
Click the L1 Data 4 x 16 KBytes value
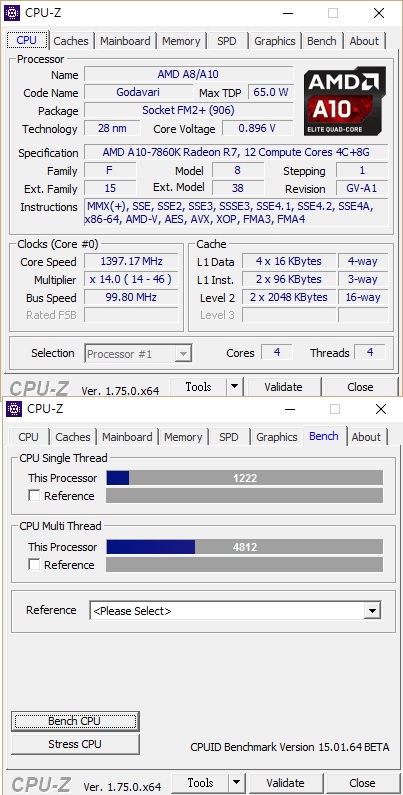pyautogui.click(x=288, y=261)
